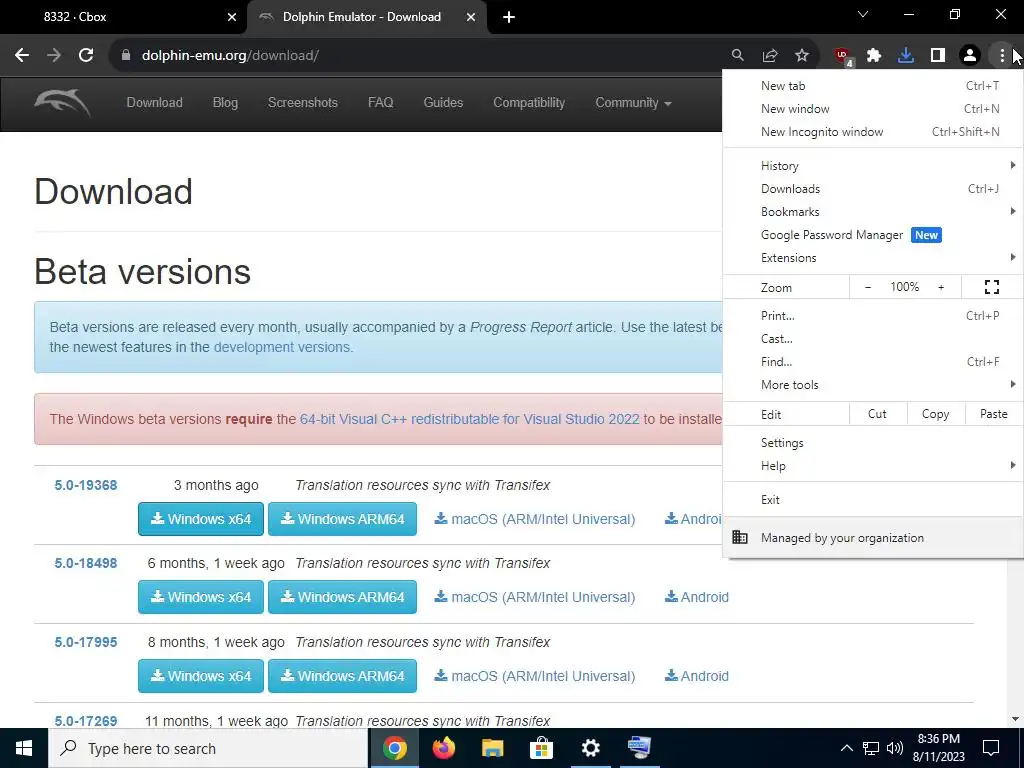
Task: Toggle fullscreen from the Zoom row
Action: click(x=992, y=287)
